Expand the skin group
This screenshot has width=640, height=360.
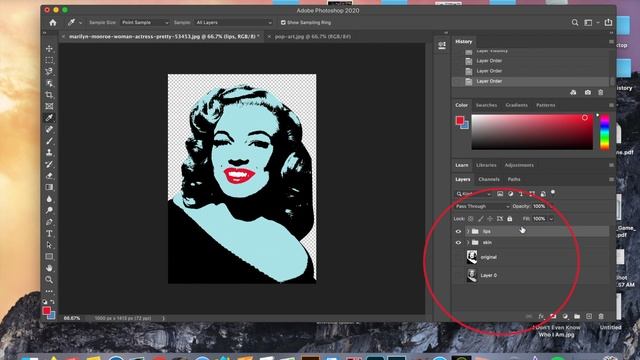[468, 243]
